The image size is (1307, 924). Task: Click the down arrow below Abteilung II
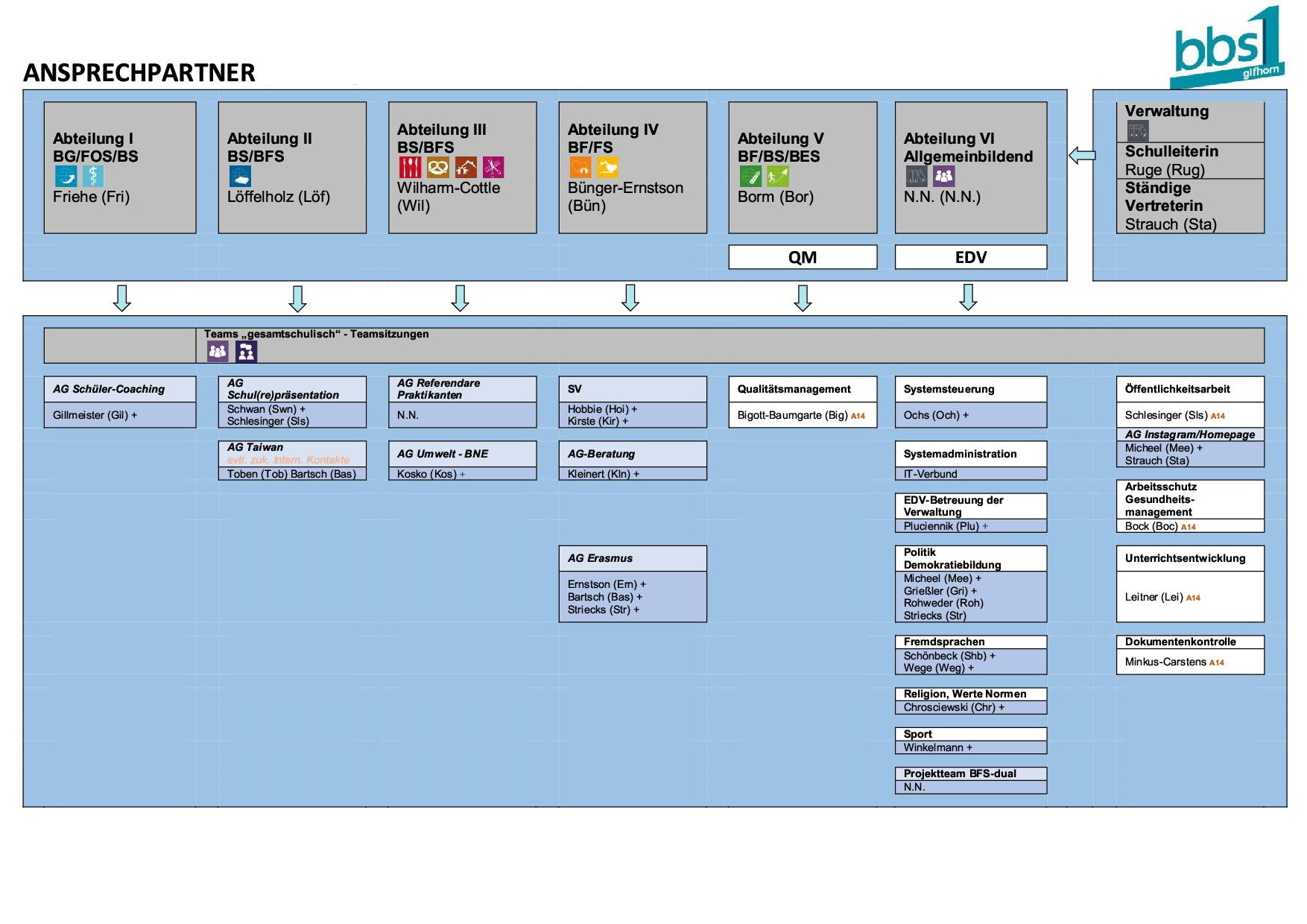[x=297, y=298]
